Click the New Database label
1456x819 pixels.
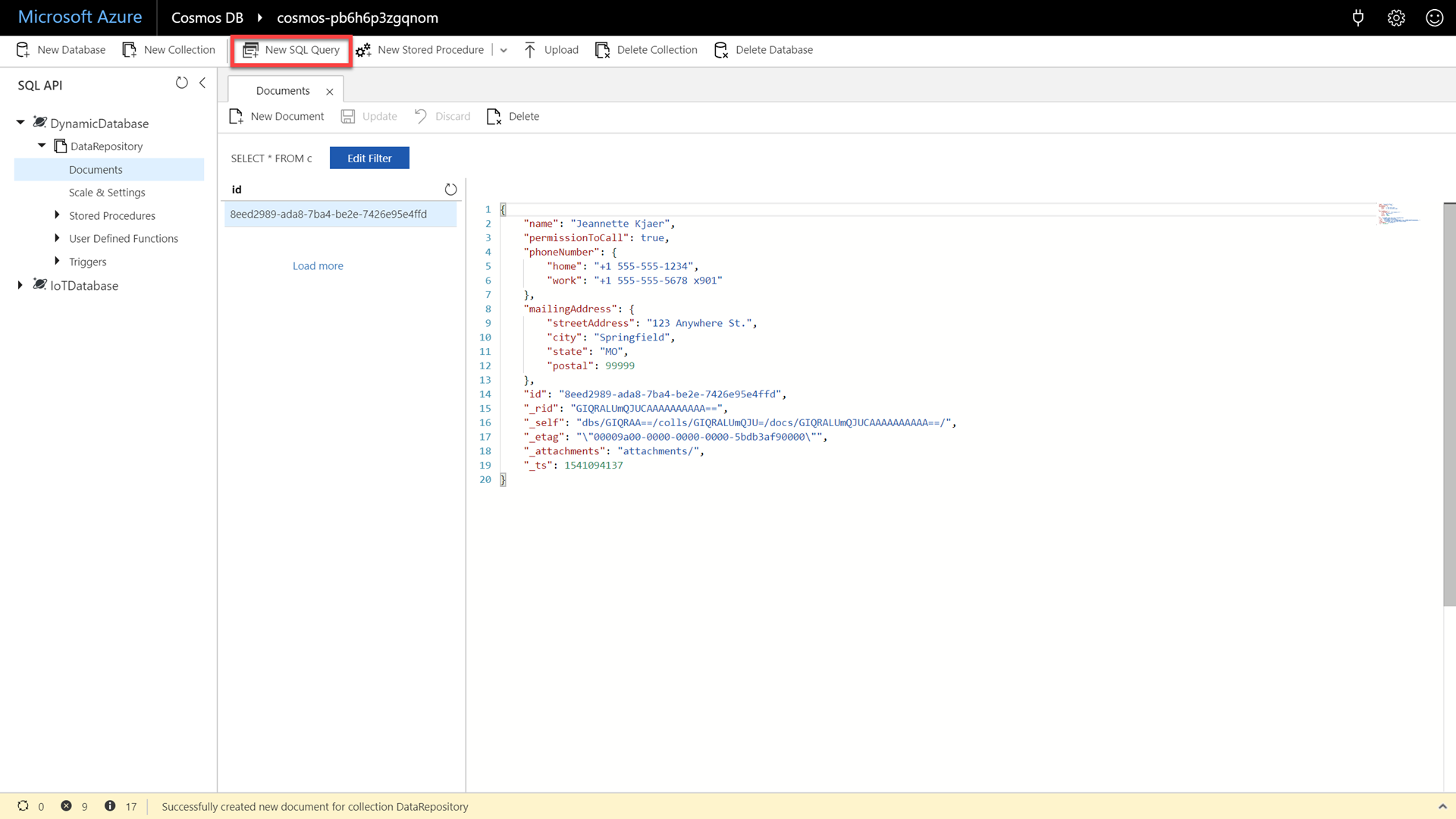tap(71, 50)
